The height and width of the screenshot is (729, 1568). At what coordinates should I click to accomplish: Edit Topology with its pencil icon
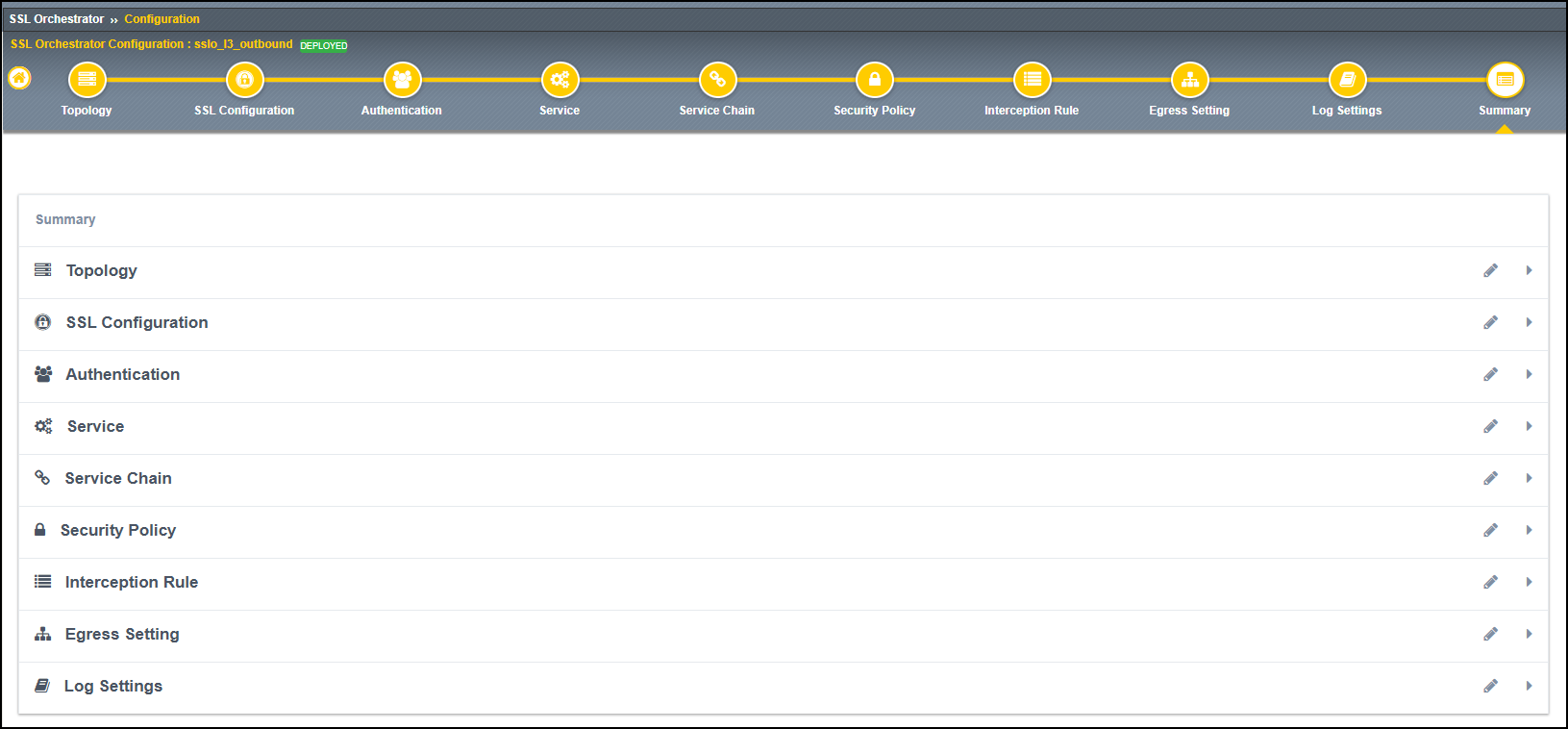tap(1490, 270)
